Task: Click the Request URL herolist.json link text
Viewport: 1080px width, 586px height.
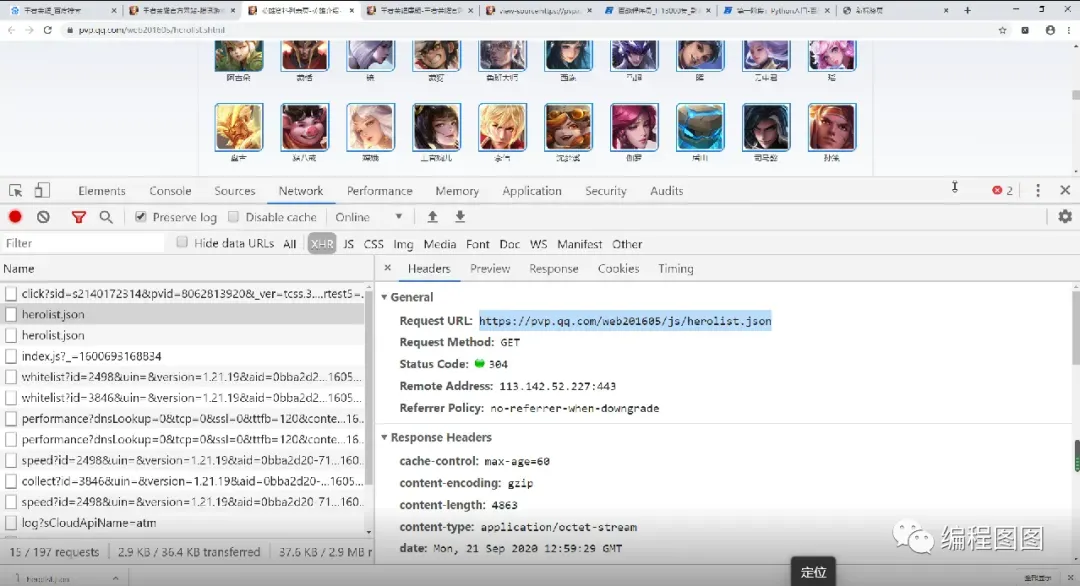Action: [625, 321]
